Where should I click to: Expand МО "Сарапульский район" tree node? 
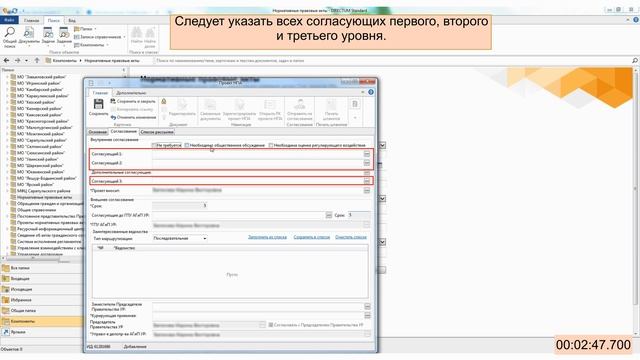[7, 140]
